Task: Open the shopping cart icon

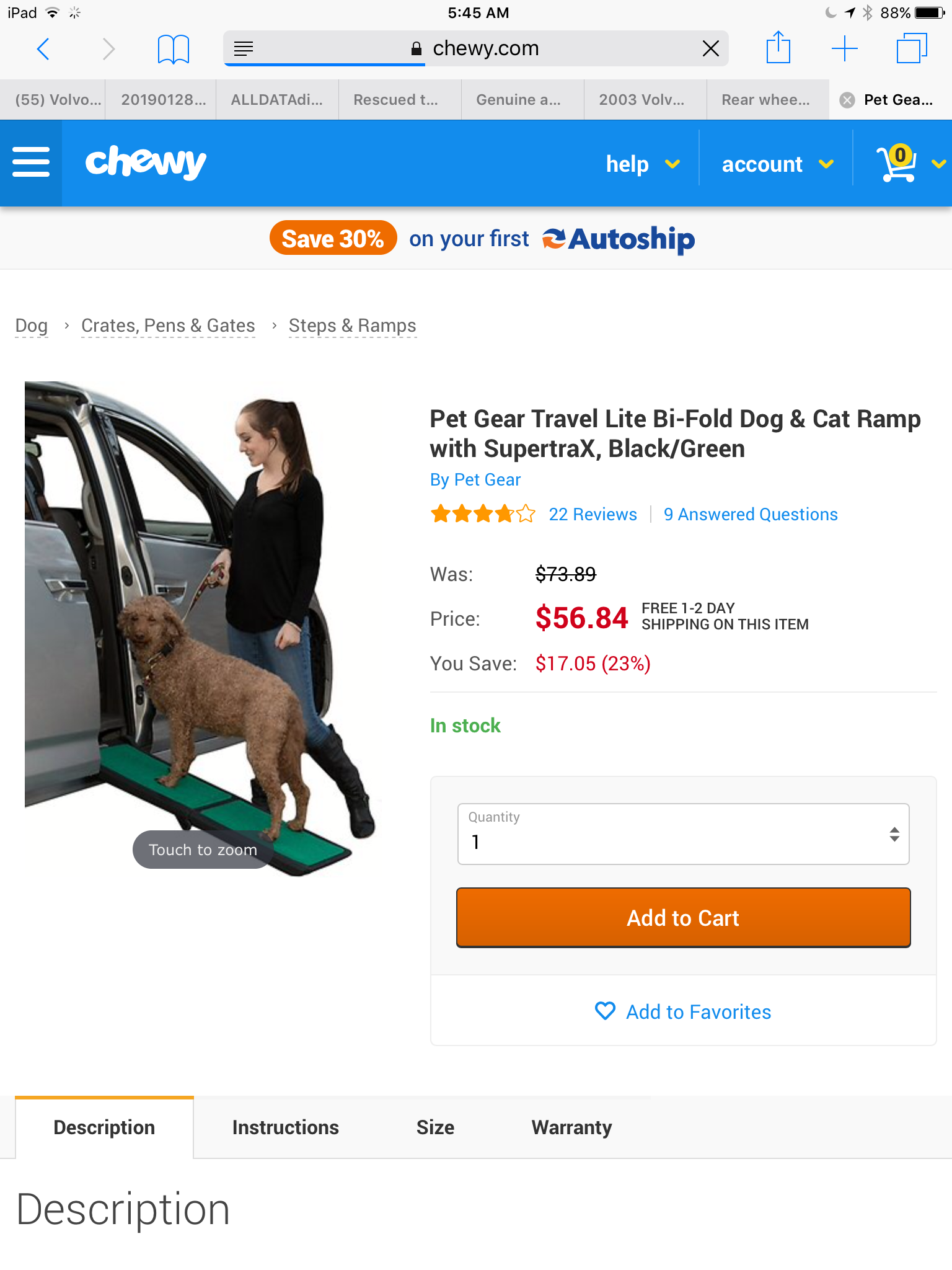Action: point(896,164)
